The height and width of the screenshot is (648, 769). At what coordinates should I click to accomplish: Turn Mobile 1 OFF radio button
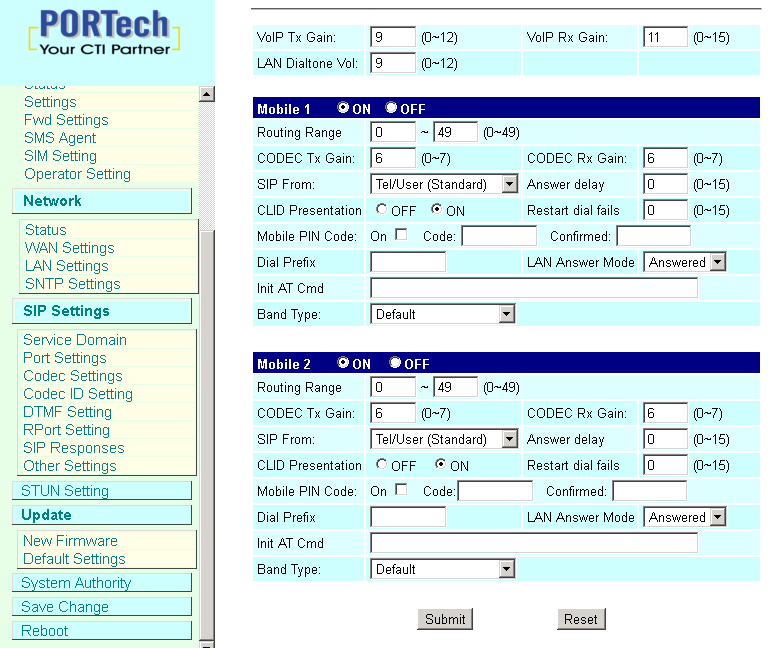pyautogui.click(x=391, y=108)
